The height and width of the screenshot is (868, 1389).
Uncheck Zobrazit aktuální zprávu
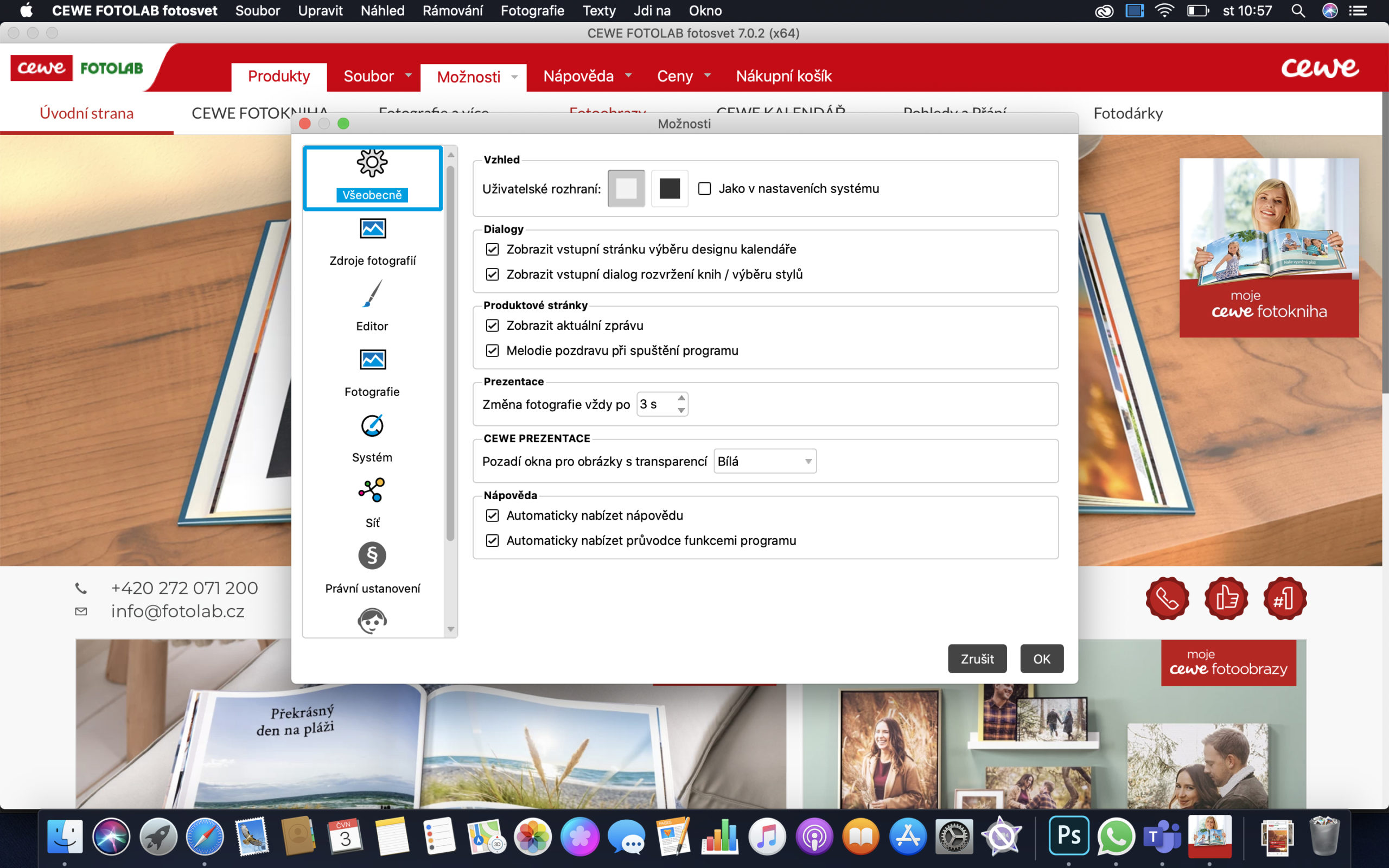[492, 325]
